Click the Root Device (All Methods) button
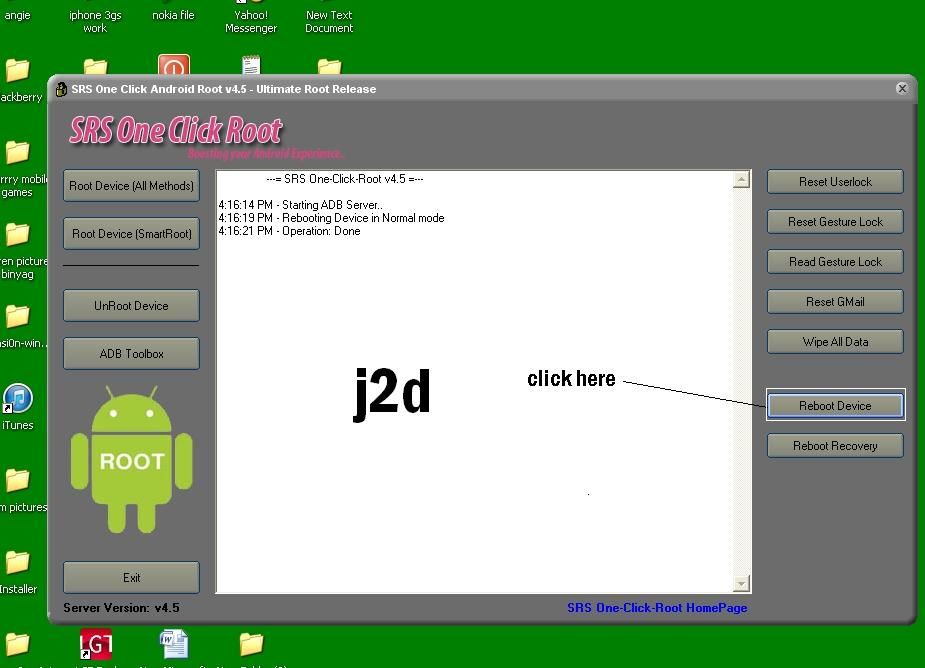Screen dimensions: 925x668 tap(131, 186)
